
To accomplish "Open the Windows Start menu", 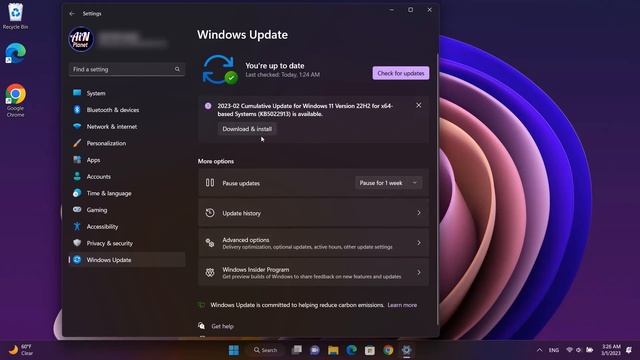I will tap(234, 350).
